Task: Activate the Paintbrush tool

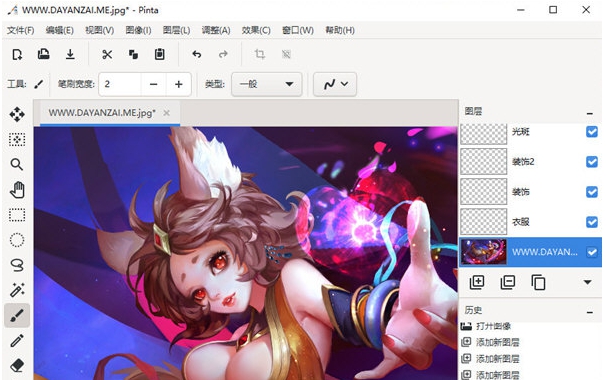Action: coord(17,315)
